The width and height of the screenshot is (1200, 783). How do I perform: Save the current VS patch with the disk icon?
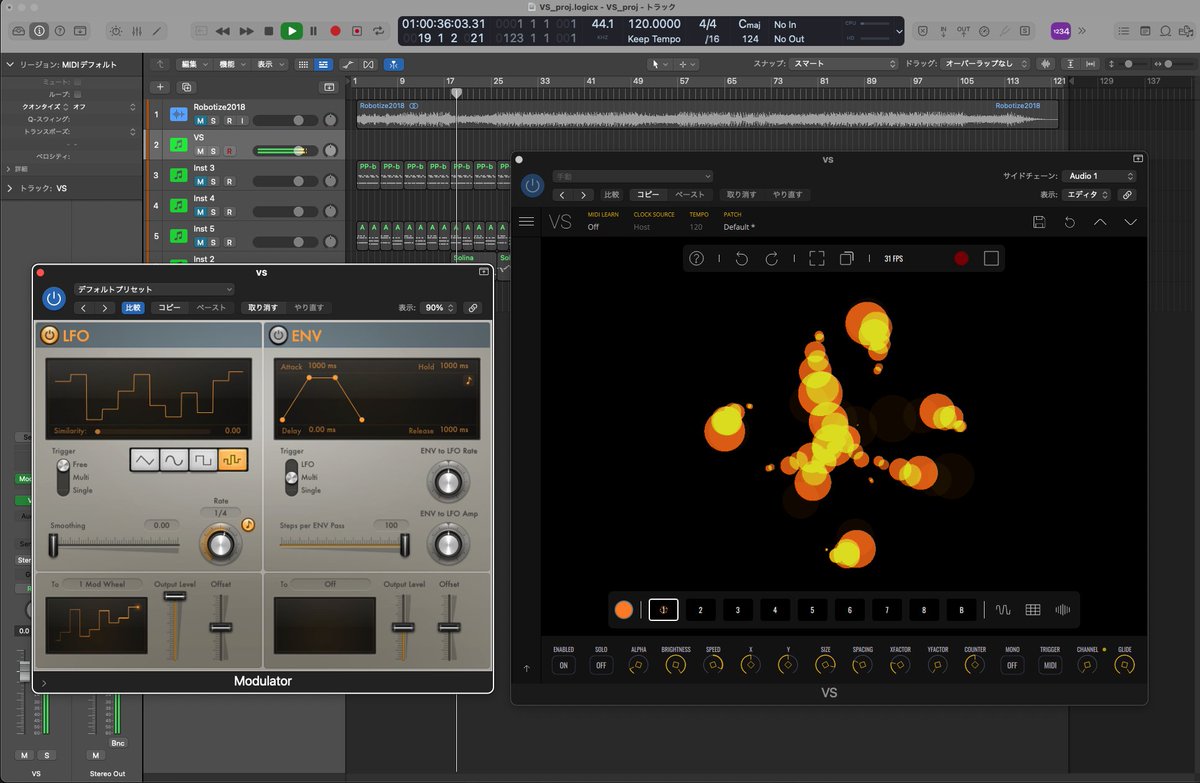[x=1039, y=222]
